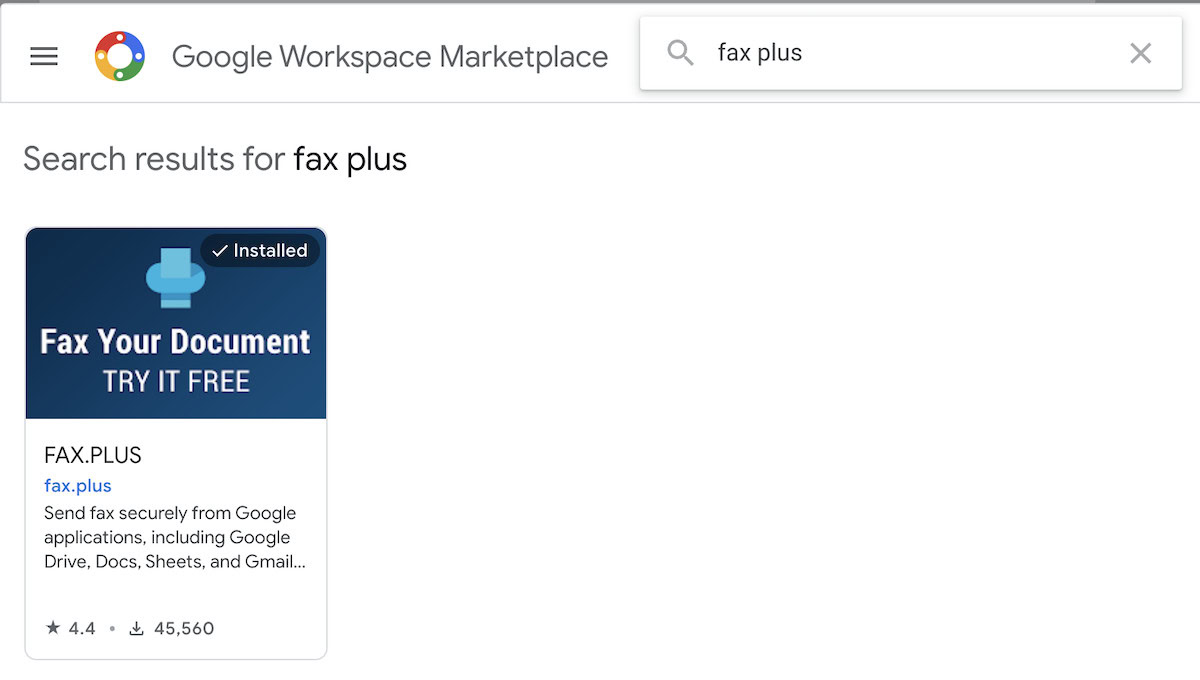Open the hamburger main menu
This screenshot has width=1200, height=680.
pos(44,57)
